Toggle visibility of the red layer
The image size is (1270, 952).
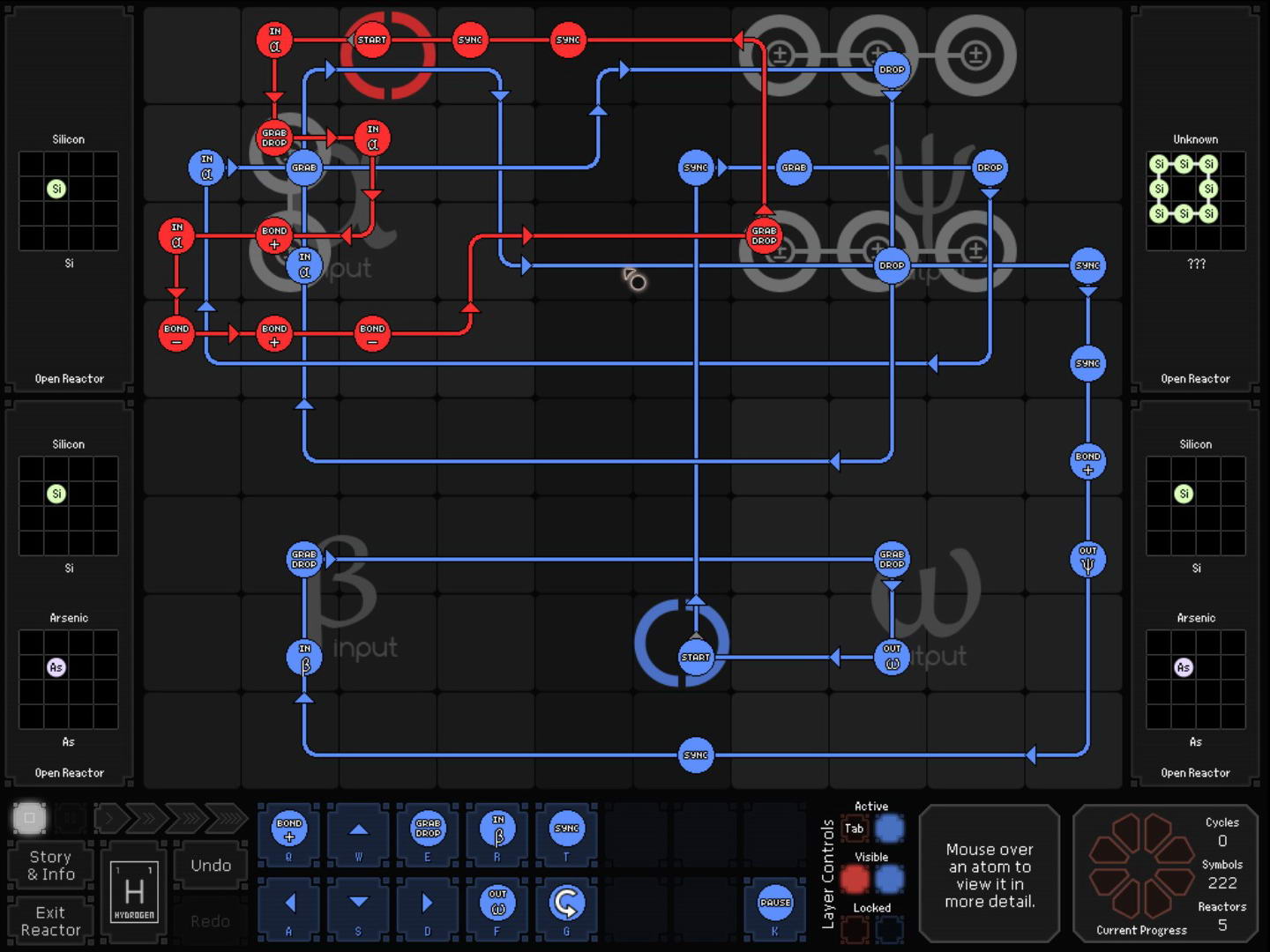coord(854,879)
